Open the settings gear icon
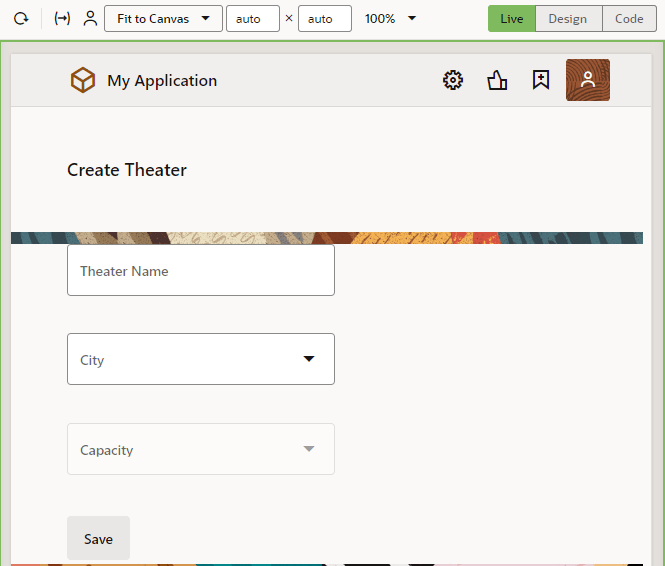 tap(453, 80)
